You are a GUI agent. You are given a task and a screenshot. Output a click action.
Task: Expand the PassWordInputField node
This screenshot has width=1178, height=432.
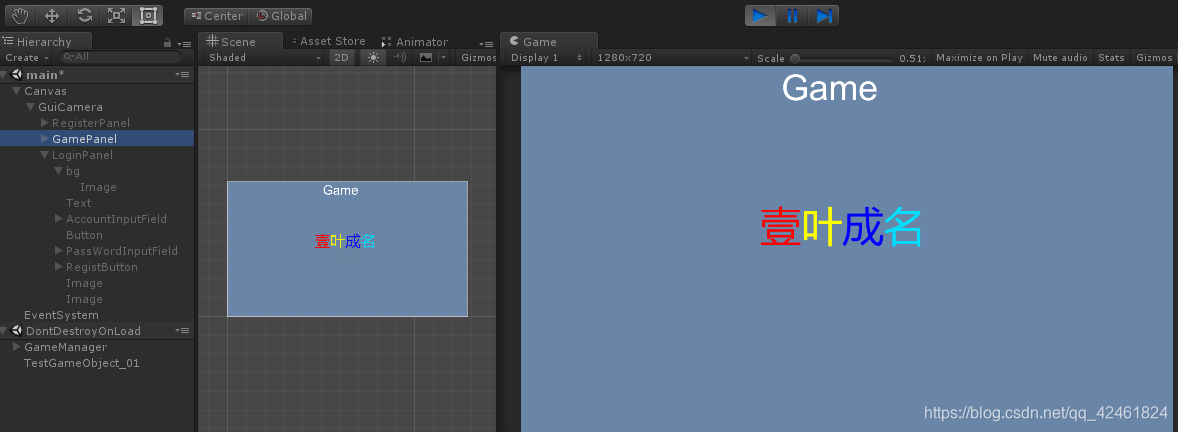click(x=59, y=251)
